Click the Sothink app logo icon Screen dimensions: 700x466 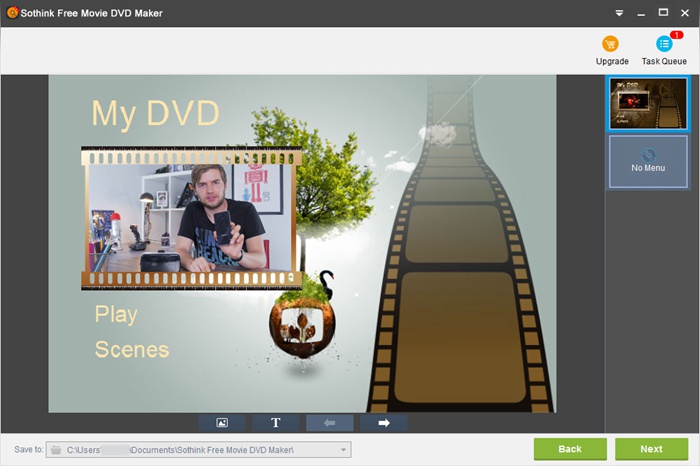click(x=12, y=12)
